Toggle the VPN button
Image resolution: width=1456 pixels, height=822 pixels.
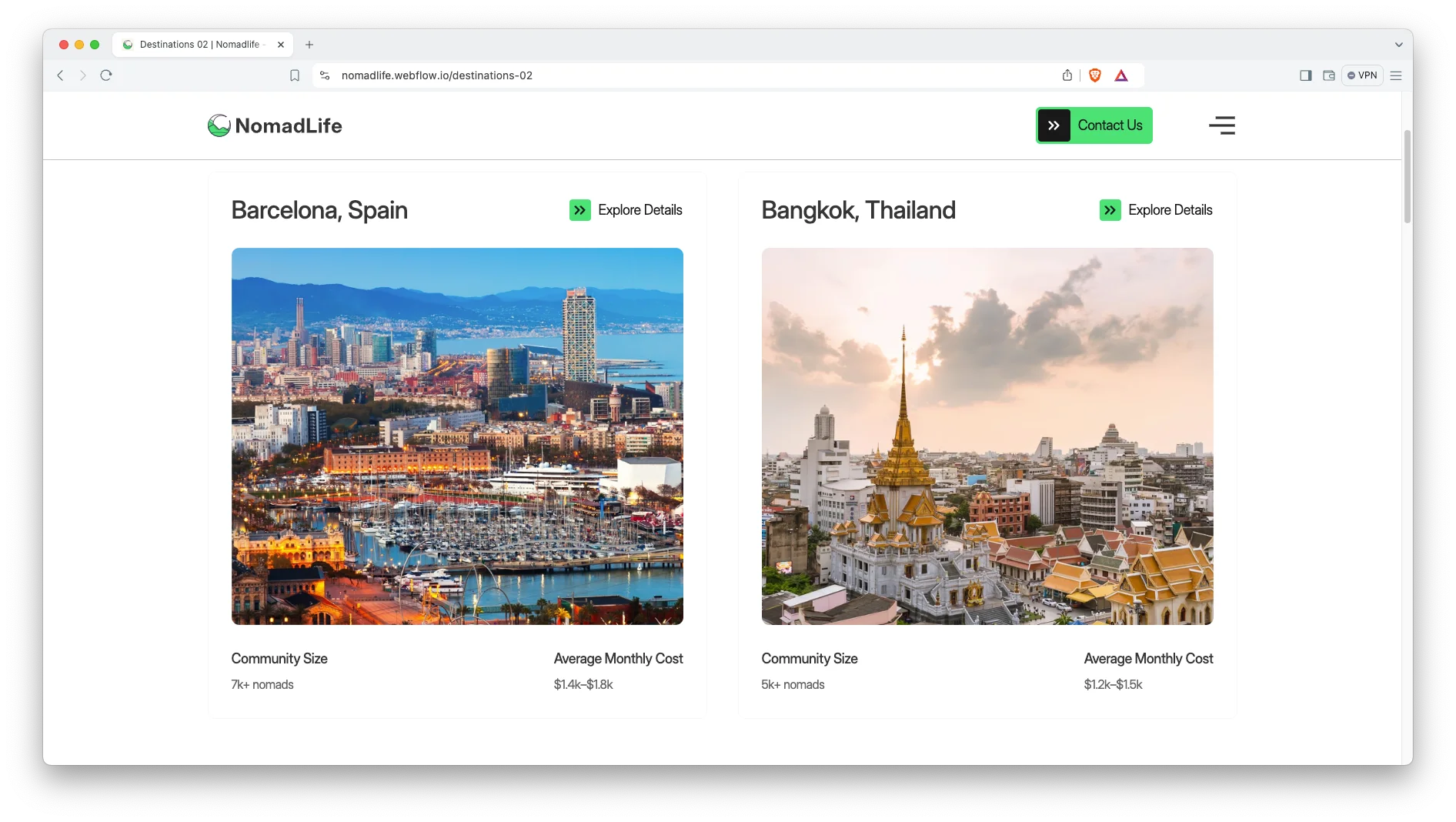tap(1362, 75)
